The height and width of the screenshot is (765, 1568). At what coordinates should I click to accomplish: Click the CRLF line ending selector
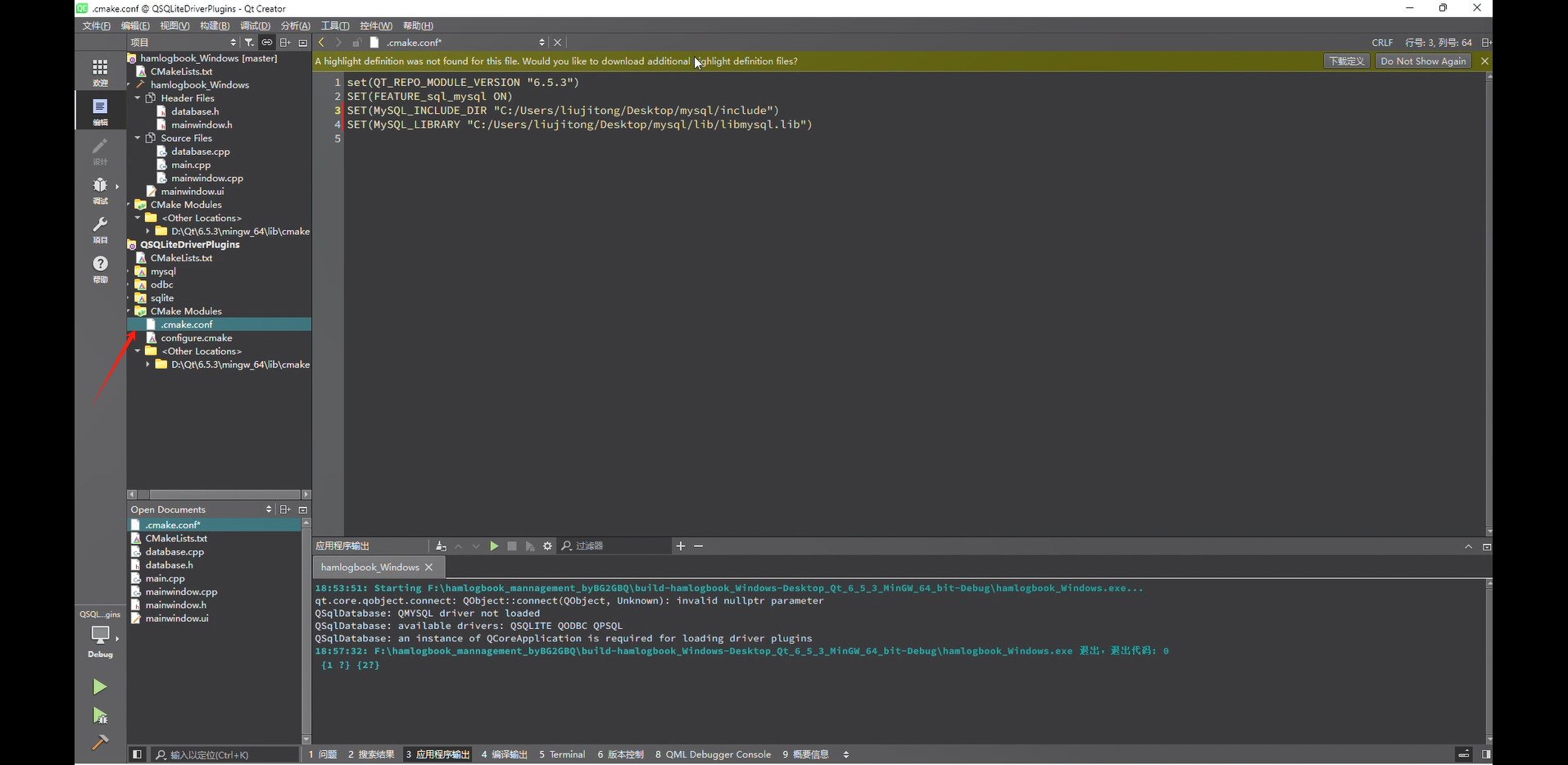1382,42
